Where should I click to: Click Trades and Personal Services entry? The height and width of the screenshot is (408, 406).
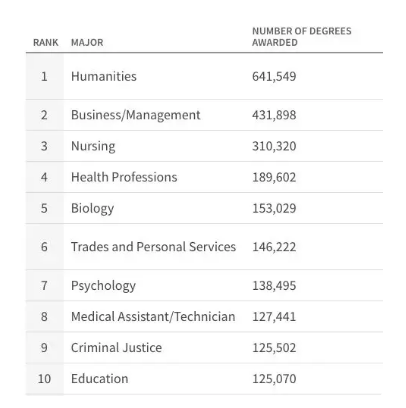[153, 247]
